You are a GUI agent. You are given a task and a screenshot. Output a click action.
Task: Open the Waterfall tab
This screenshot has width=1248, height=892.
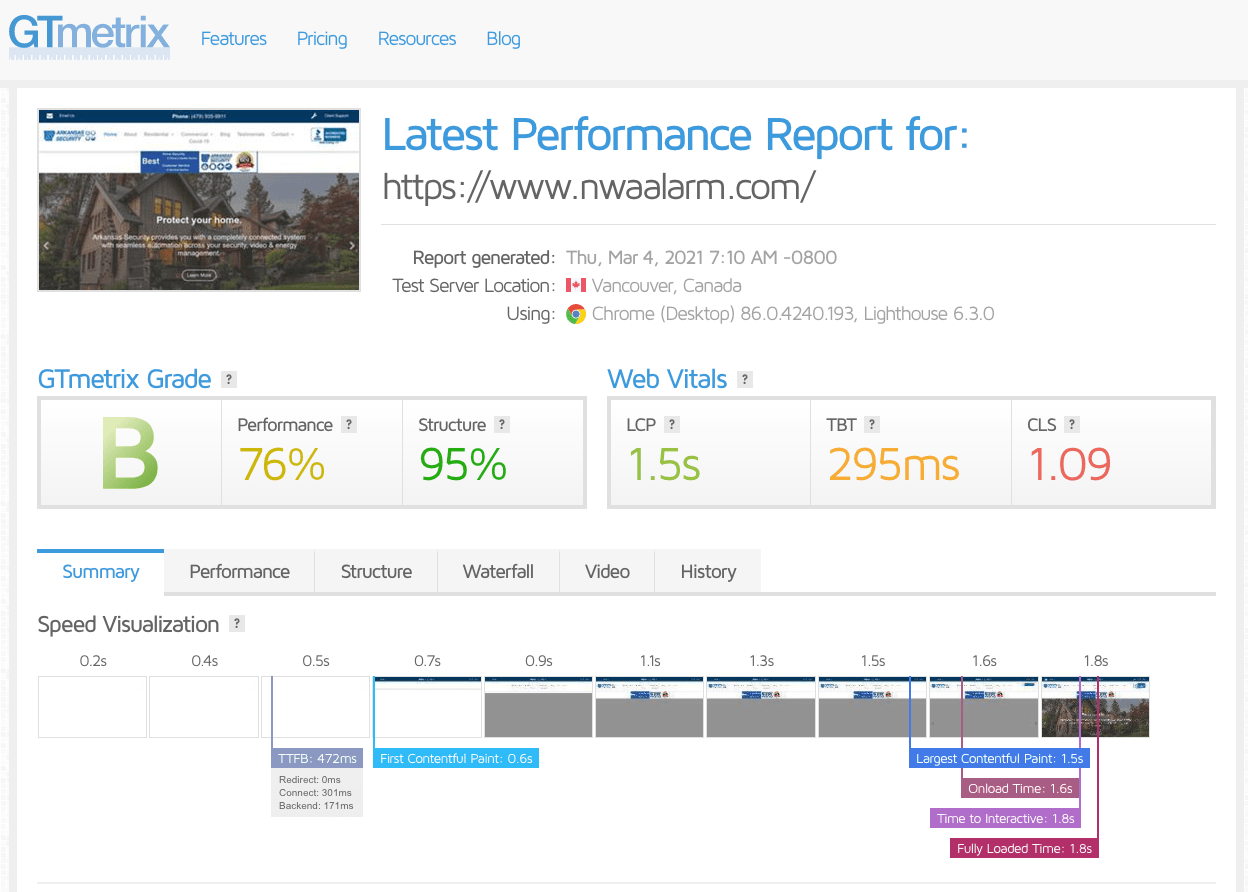pyautogui.click(x=498, y=572)
